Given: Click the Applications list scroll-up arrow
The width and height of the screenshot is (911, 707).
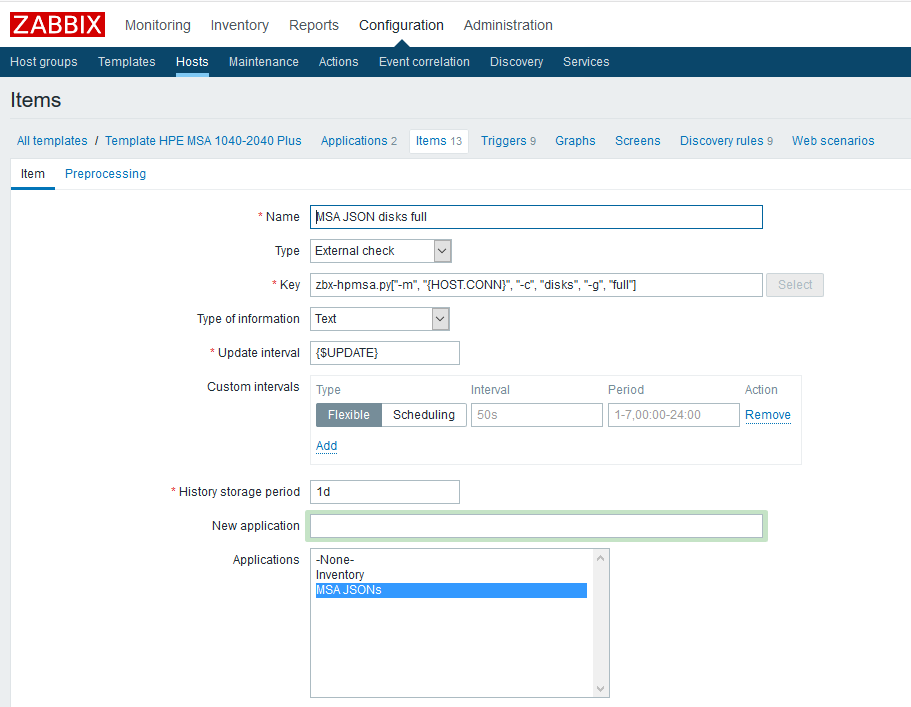Looking at the screenshot, I should (x=600, y=560).
